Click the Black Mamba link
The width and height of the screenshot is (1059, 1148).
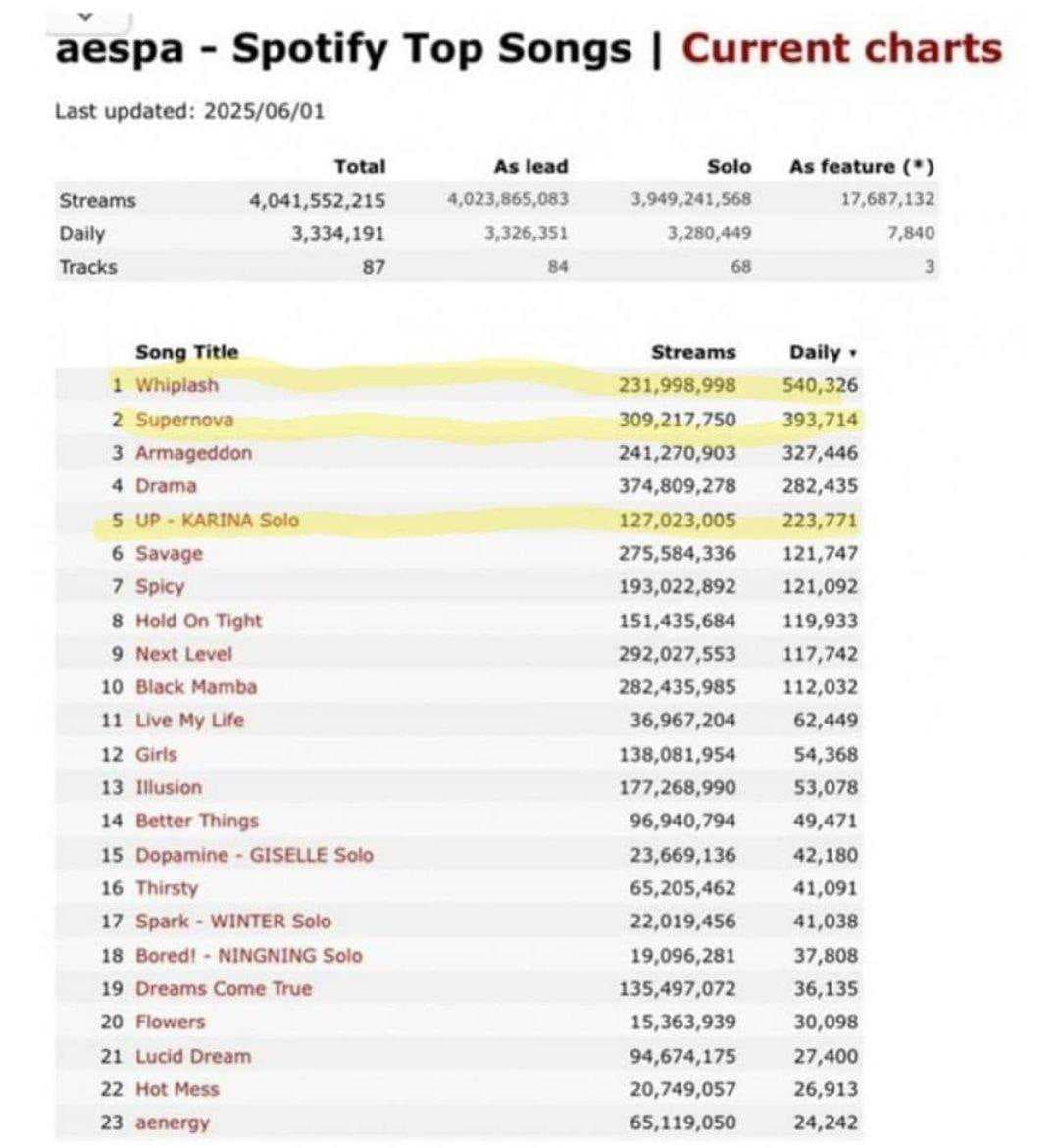[x=195, y=687]
